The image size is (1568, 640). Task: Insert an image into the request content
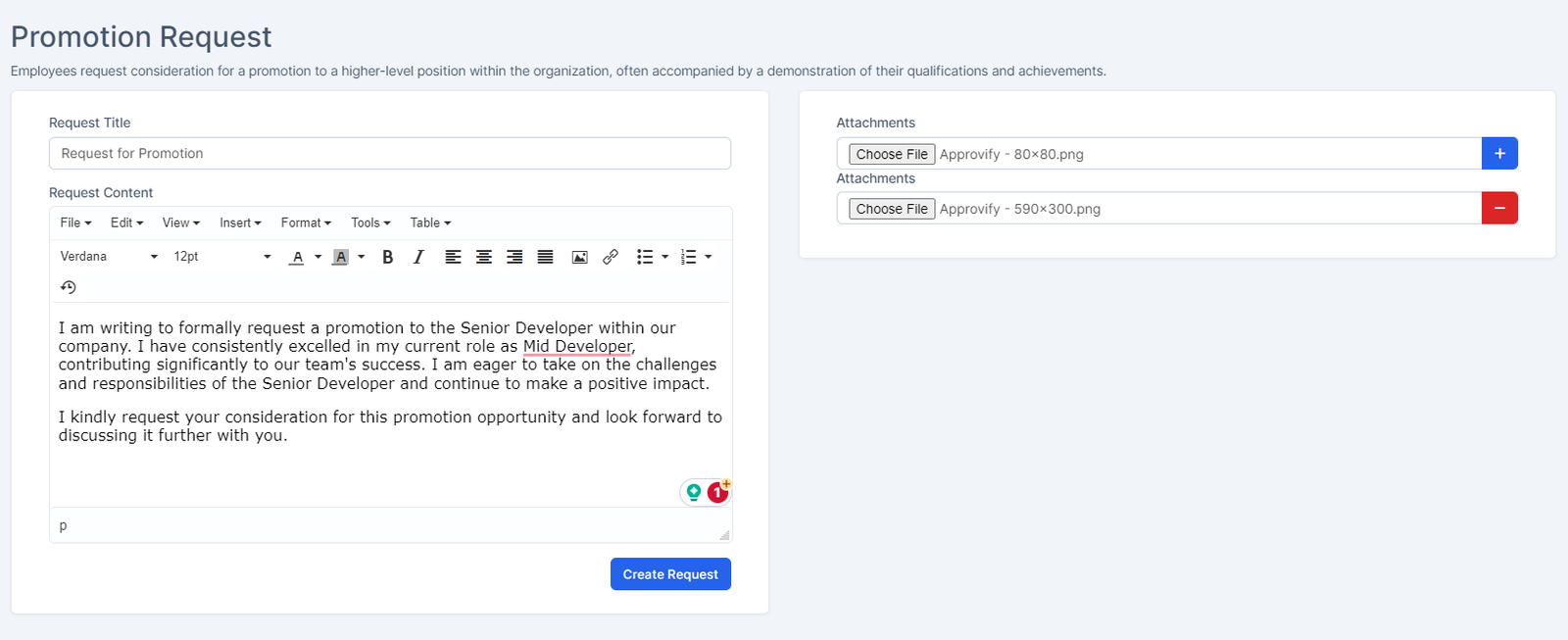tap(579, 256)
